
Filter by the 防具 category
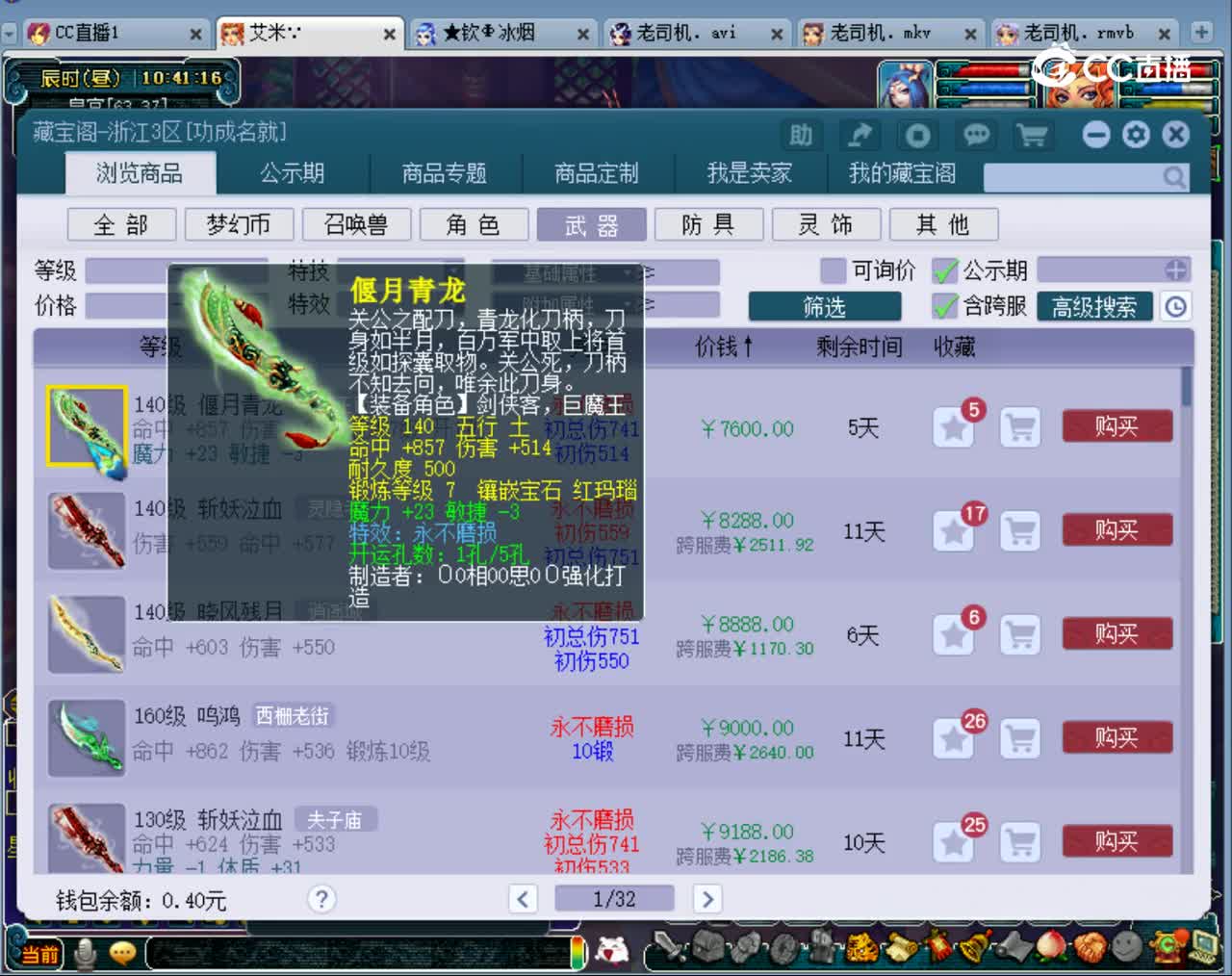pos(708,225)
